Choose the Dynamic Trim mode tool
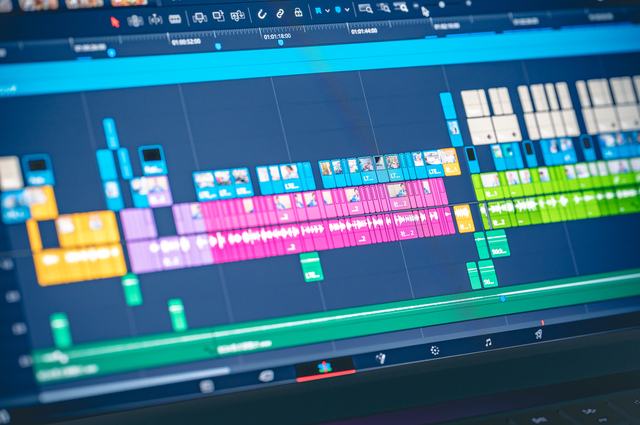This screenshot has height=425, width=640. click(x=155, y=19)
